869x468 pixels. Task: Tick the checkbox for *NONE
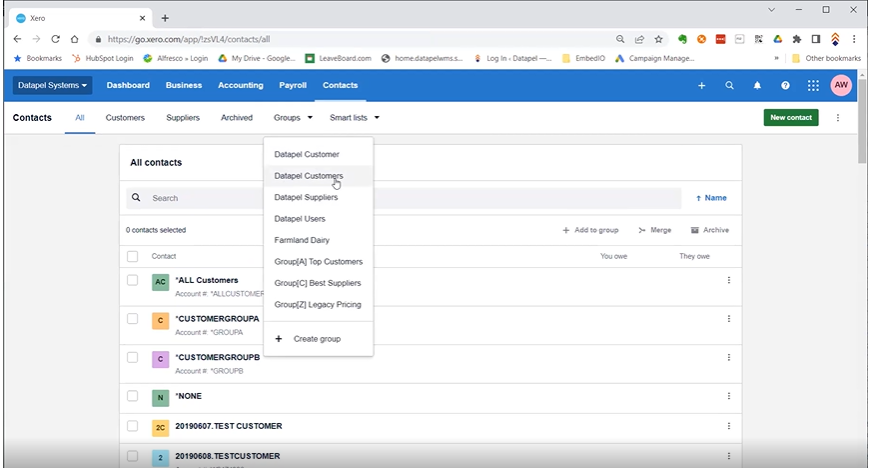coord(132,395)
